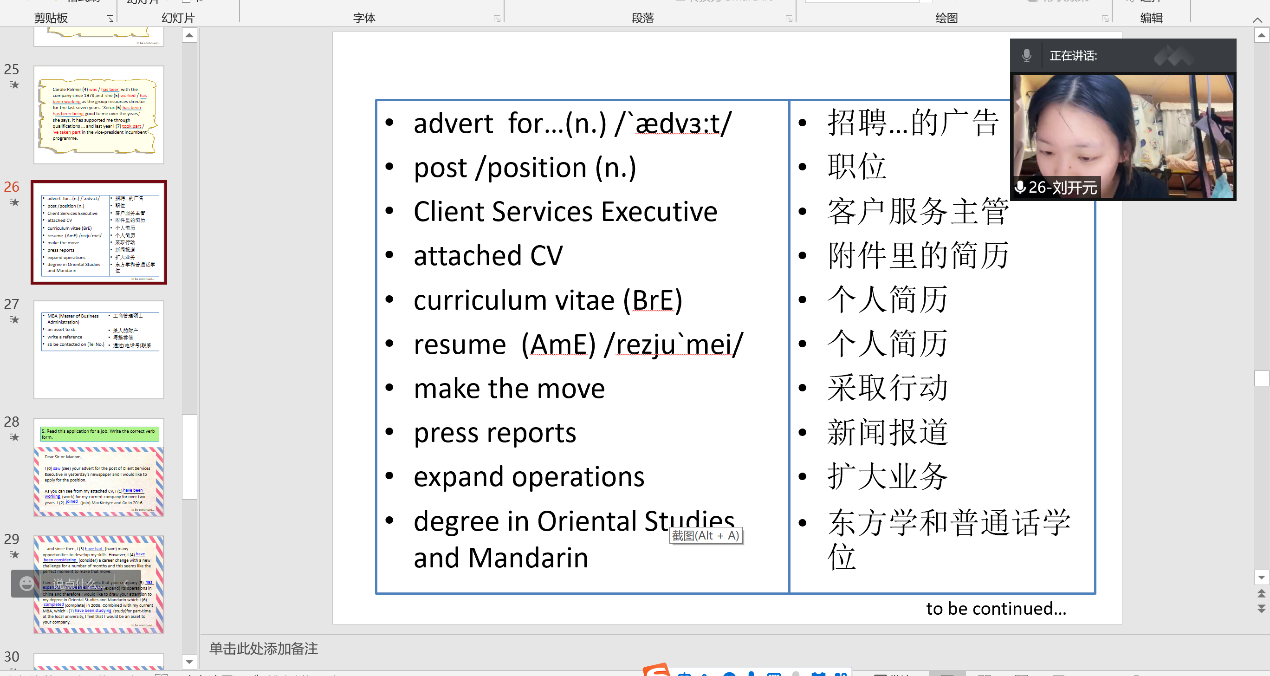The image size is (1270, 676).
Task: Select slide 27 thumbnail in the panel
Action: [x=98, y=349]
